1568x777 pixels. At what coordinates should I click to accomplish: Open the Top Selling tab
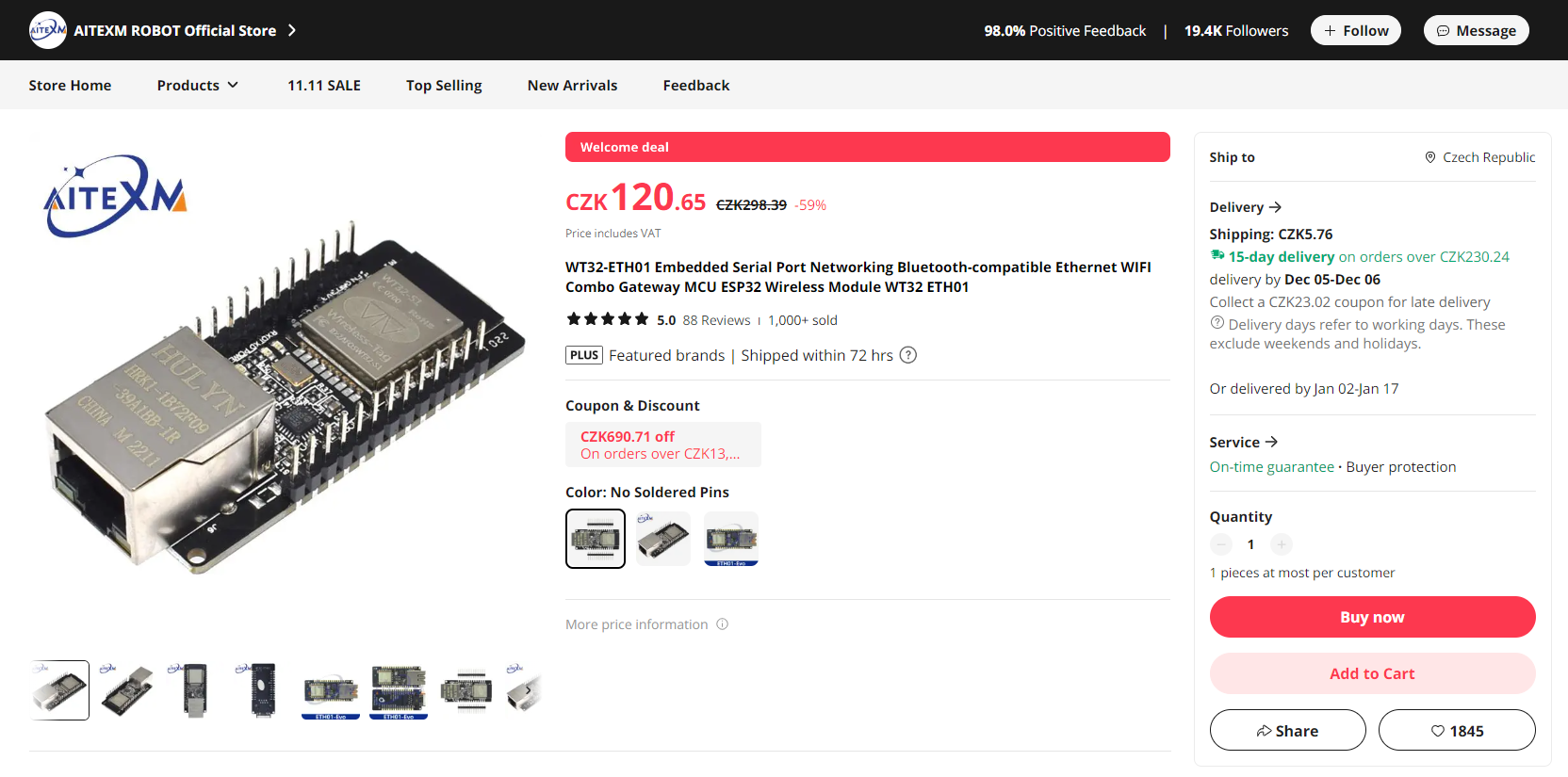coord(444,85)
